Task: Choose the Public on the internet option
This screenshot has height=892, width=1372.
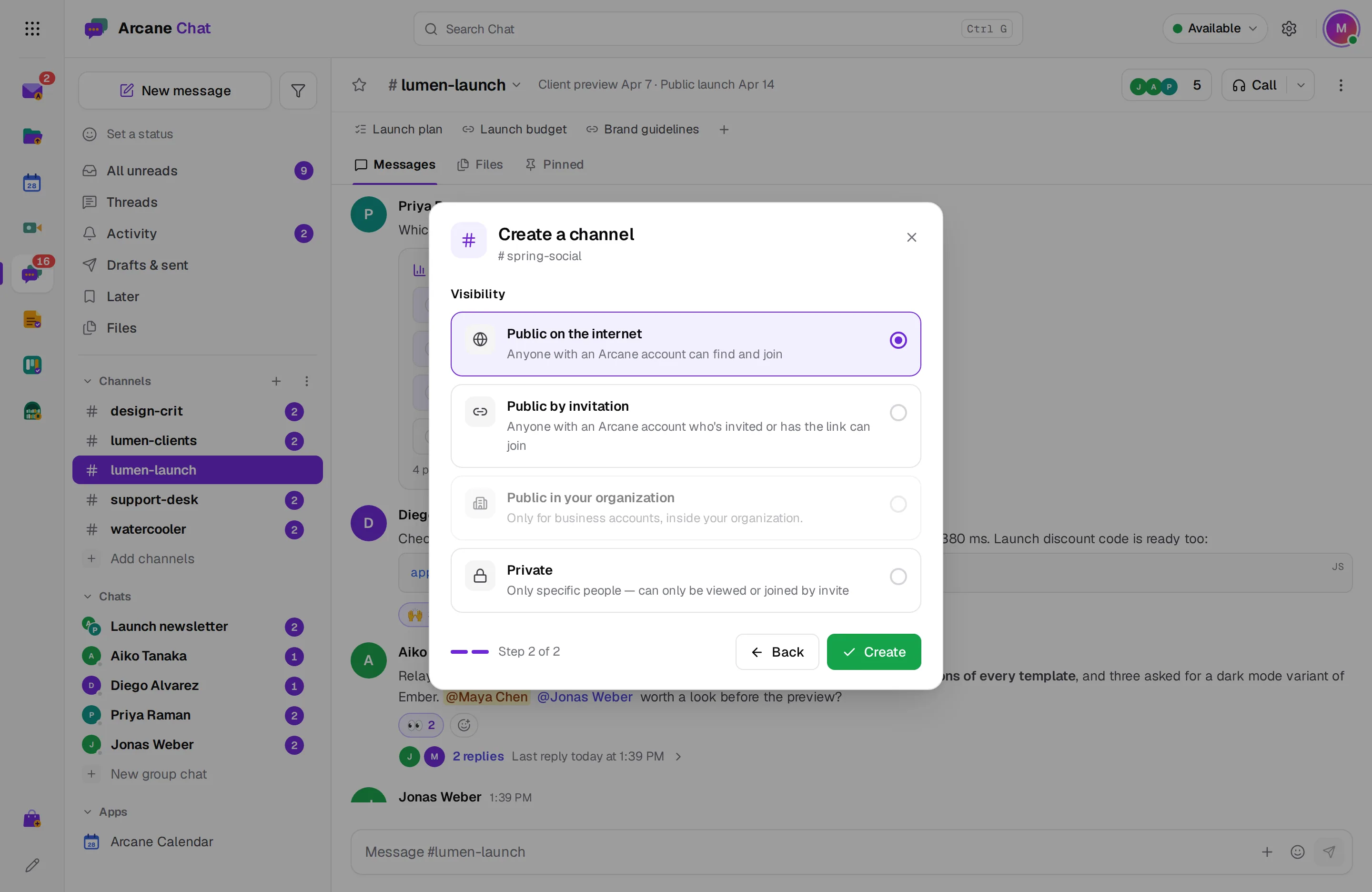Action: [686, 344]
